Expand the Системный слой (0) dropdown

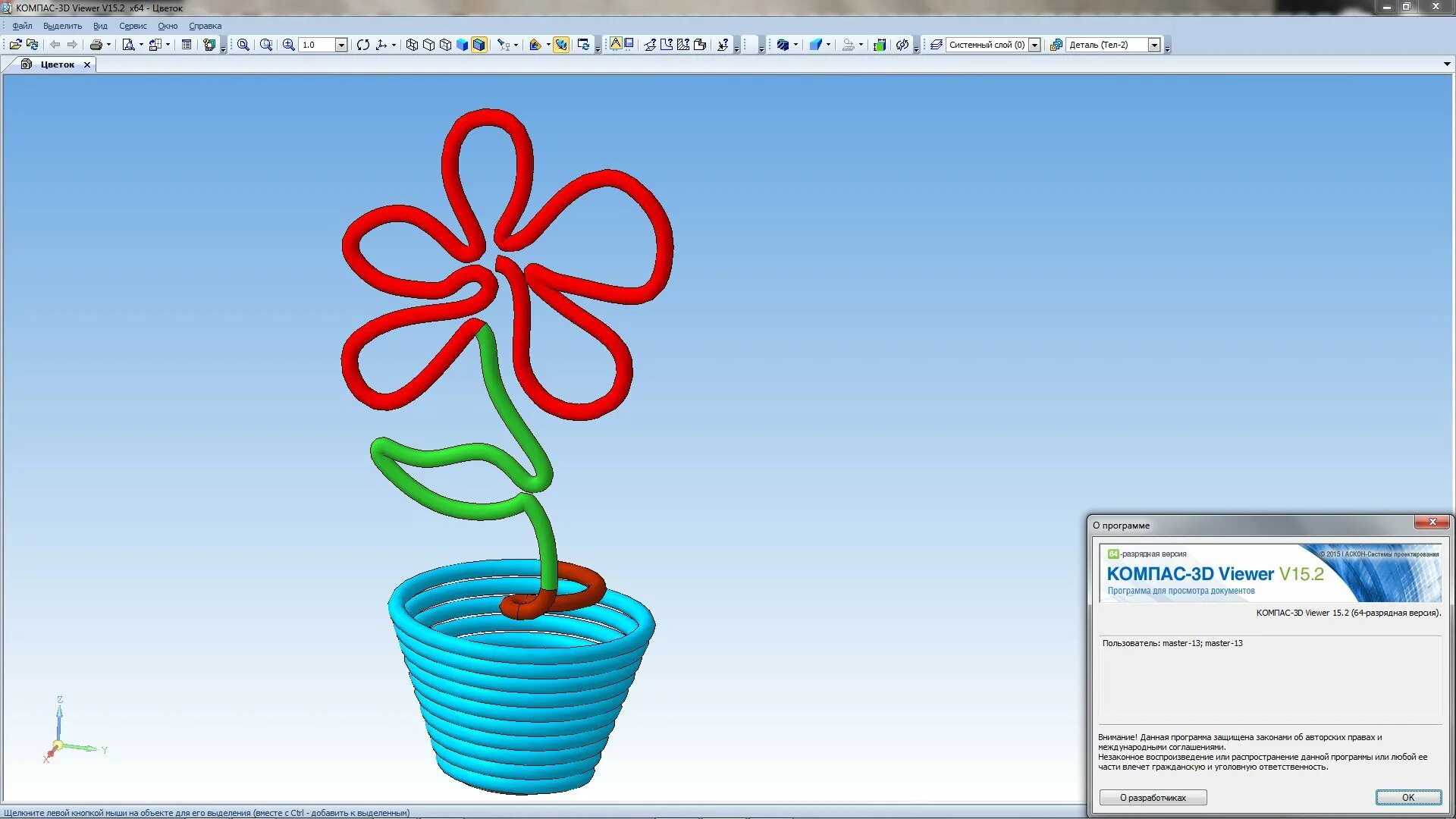(1034, 45)
